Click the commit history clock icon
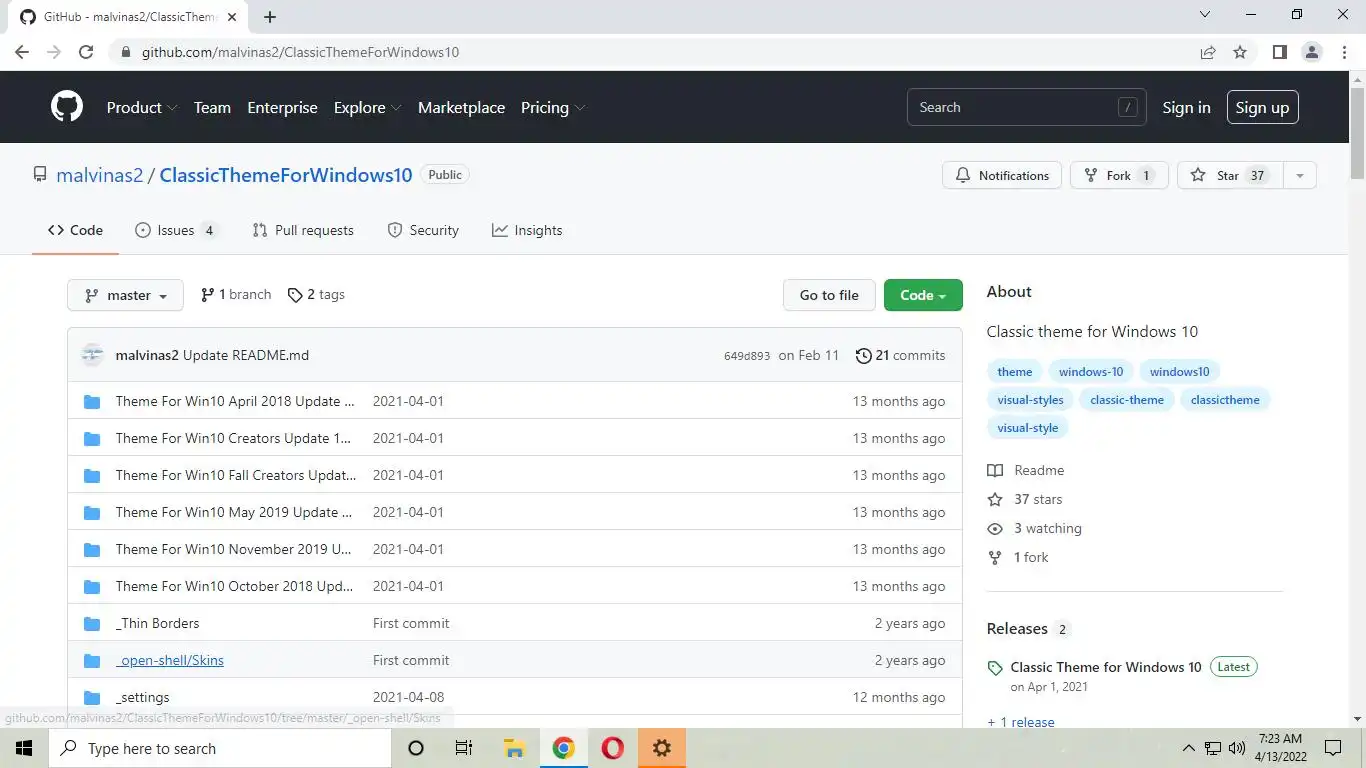This screenshot has height=768, width=1366. pos(864,355)
